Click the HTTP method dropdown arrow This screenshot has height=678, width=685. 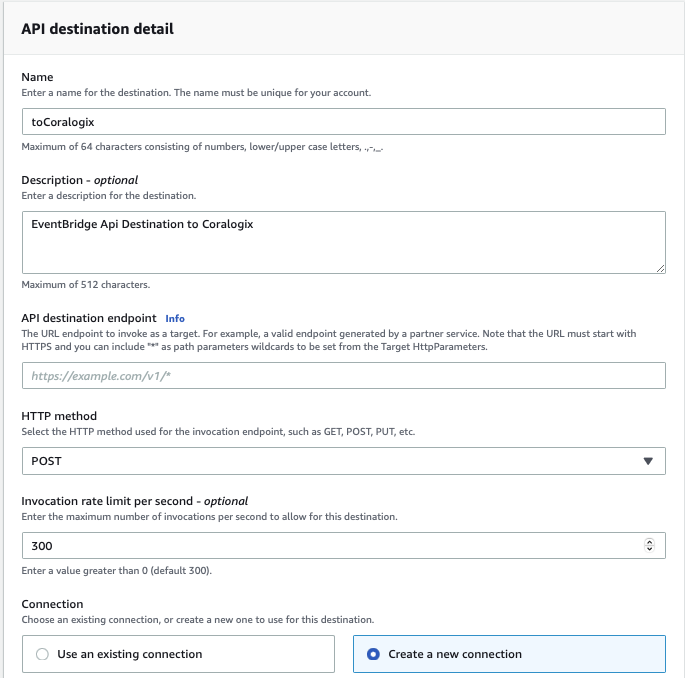coord(648,461)
